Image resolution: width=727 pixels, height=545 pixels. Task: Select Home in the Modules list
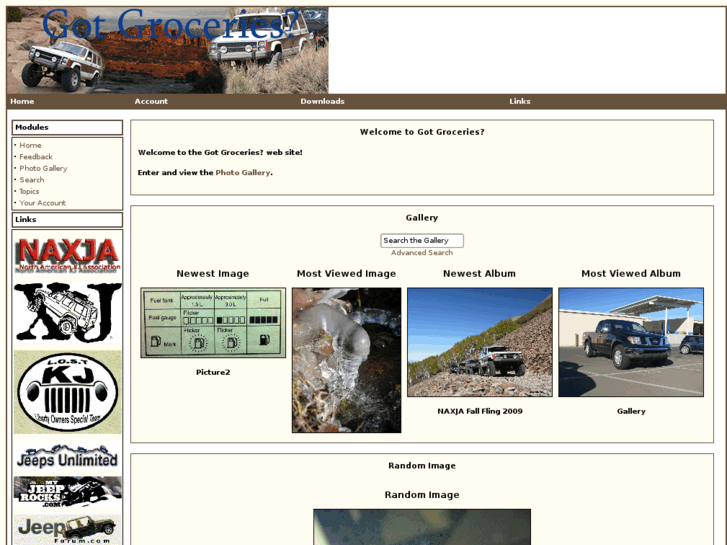click(x=30, y=145)
